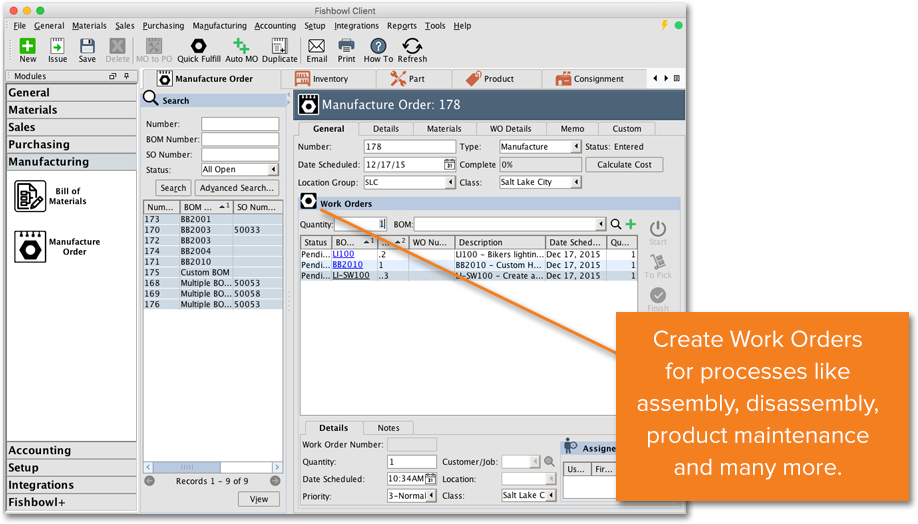Screen dimensions: 918x524
Task: Open the Status All Open dropdown
Action: [x=273, y=170]
